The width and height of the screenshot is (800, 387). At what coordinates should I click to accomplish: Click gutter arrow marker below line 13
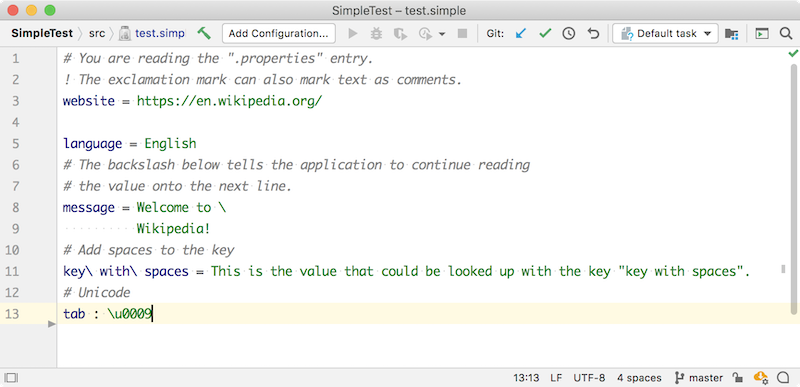click(x=52, y=324)
